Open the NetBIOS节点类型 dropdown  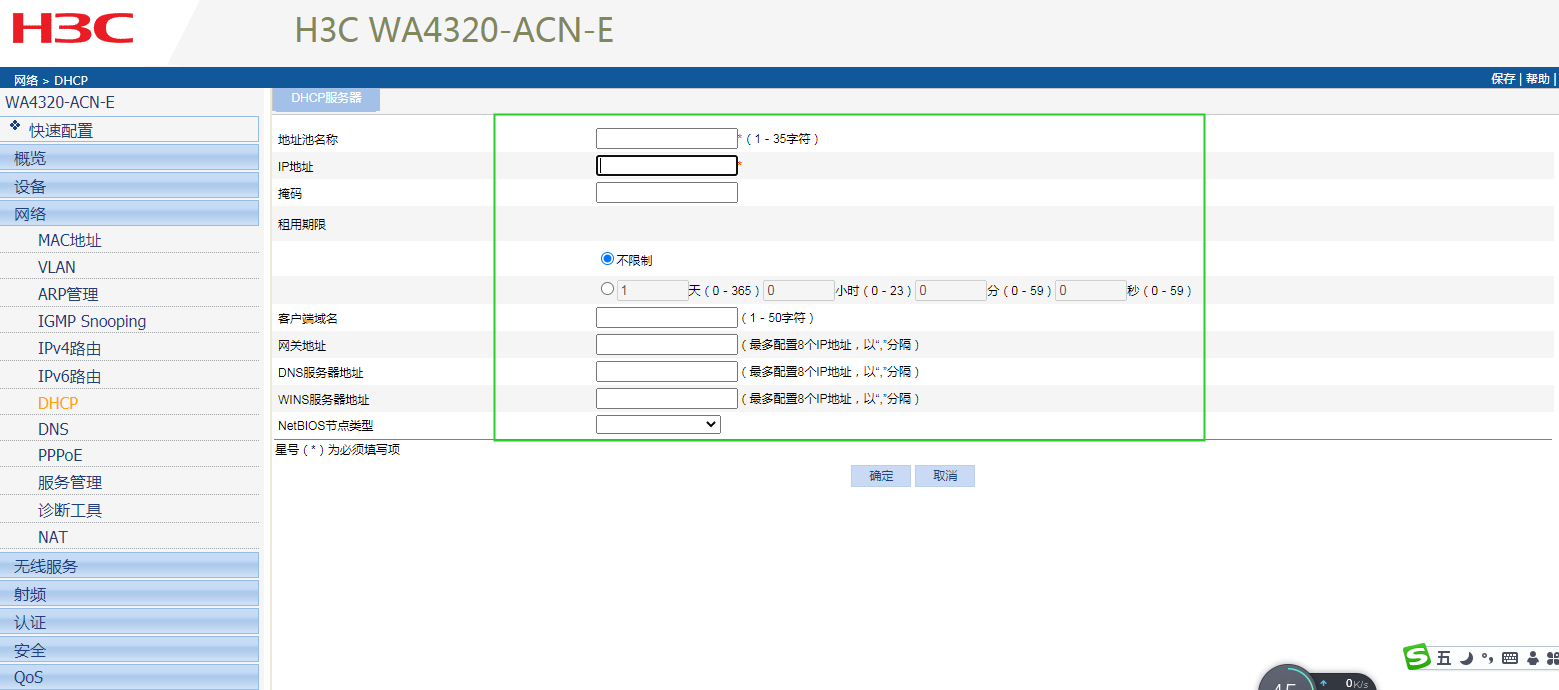coord(658,425)
